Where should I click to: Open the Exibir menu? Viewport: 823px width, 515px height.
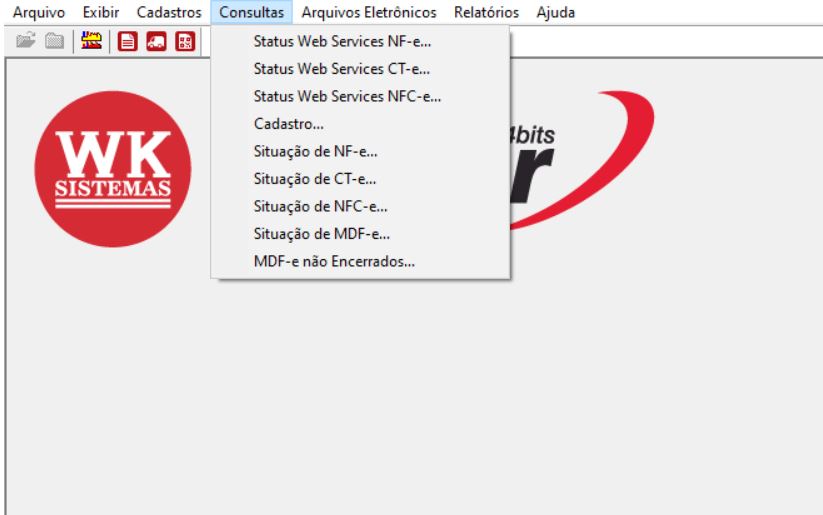click(101, 12)
